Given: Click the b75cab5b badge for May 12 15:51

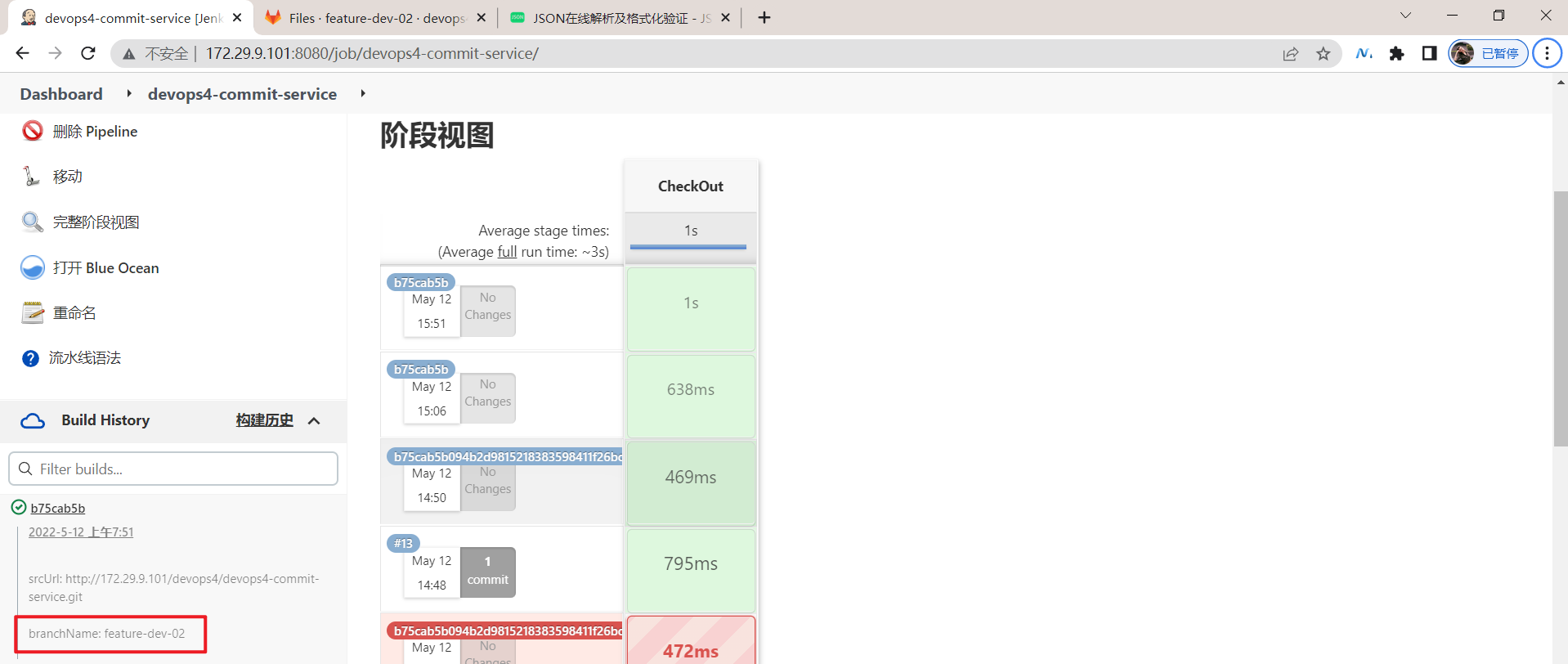Looking at the screenshot, I should point(421,283).
